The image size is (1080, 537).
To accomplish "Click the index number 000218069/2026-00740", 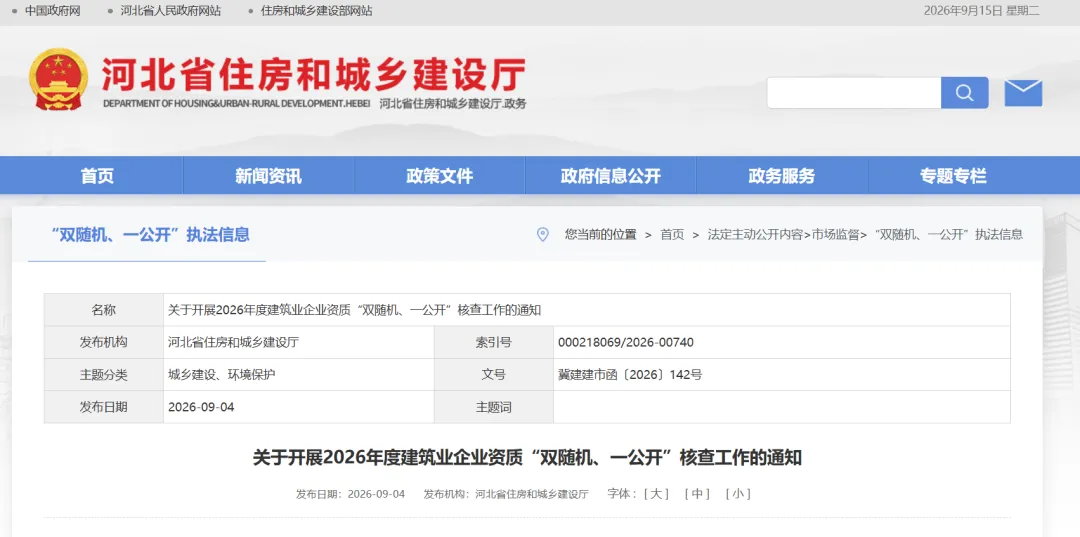I will (626, 342).
